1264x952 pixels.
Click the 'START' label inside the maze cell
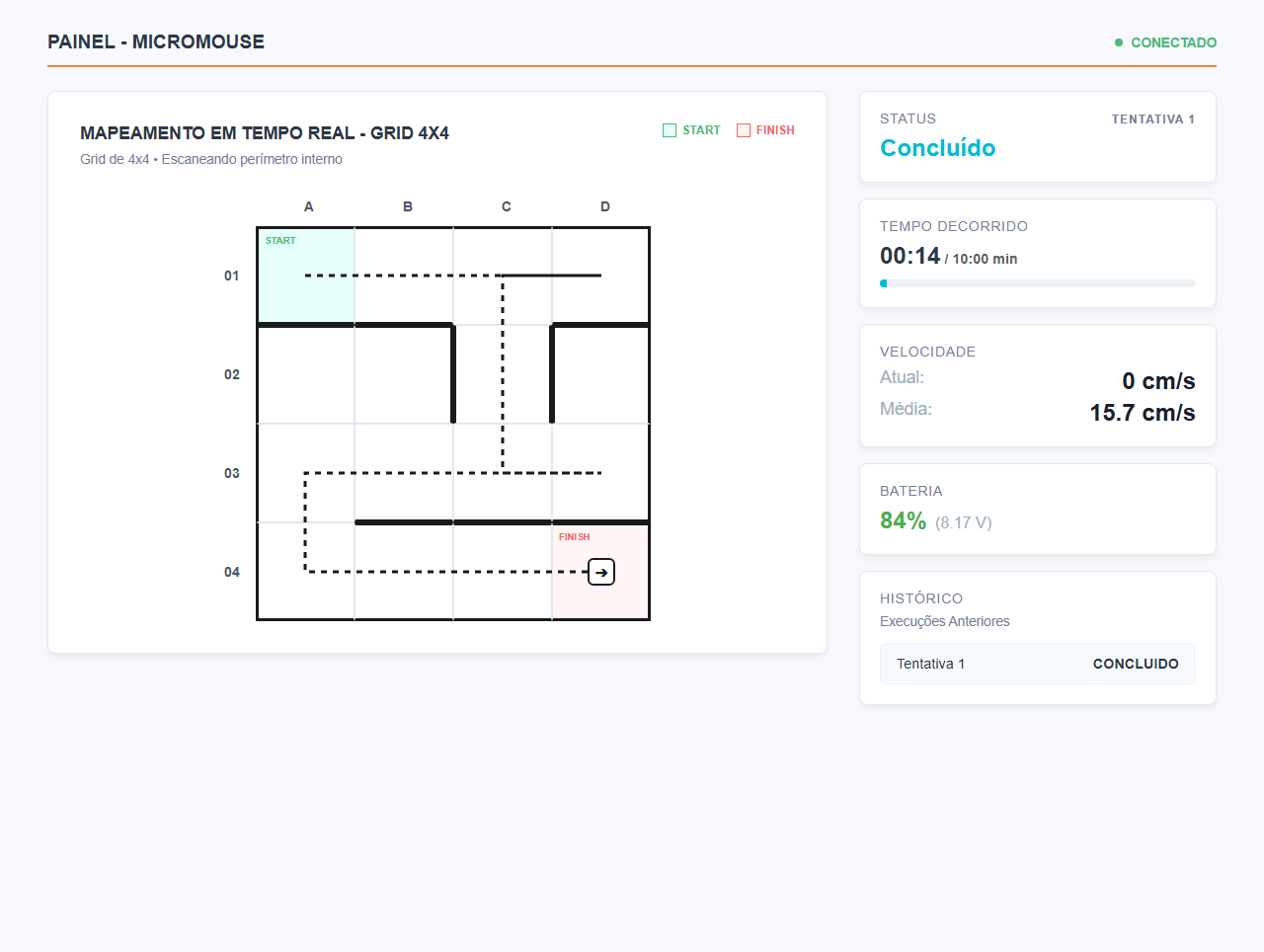(280, 241)
